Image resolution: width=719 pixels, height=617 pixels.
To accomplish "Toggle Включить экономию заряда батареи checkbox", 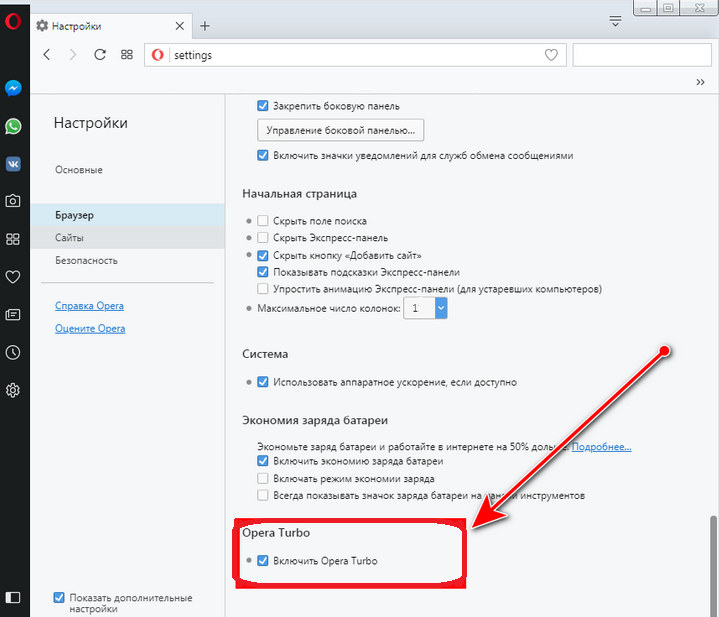I will (x=263, y=461).
